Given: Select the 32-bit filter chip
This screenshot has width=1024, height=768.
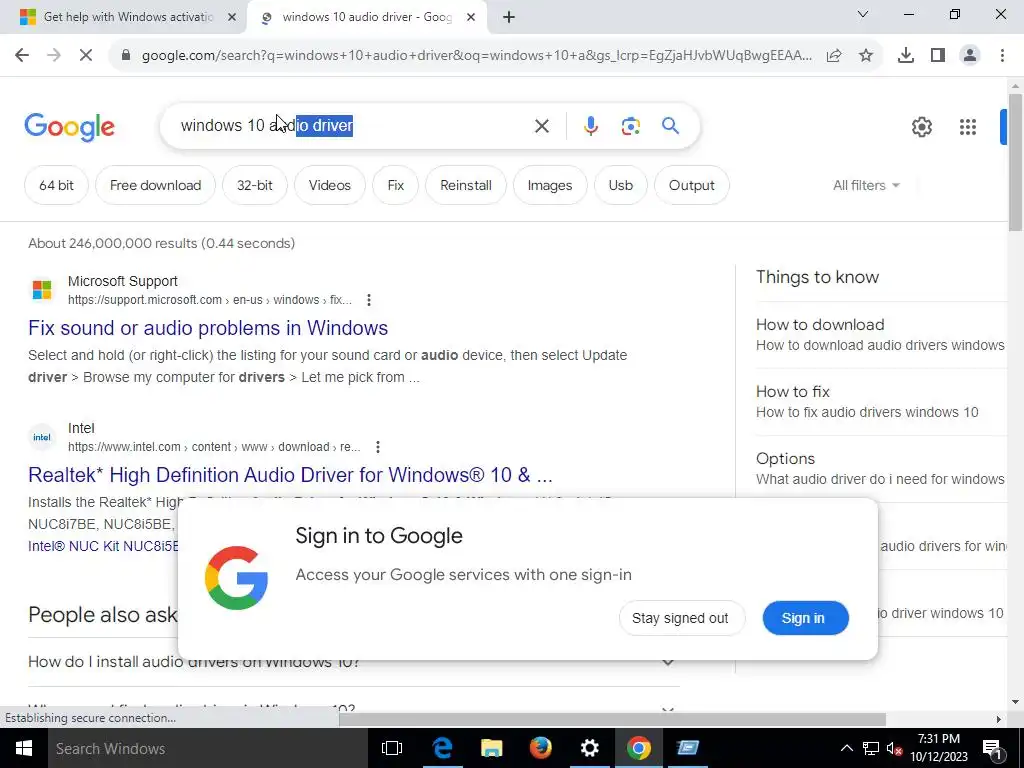Looking at the screenshot, I should [255, 185].
